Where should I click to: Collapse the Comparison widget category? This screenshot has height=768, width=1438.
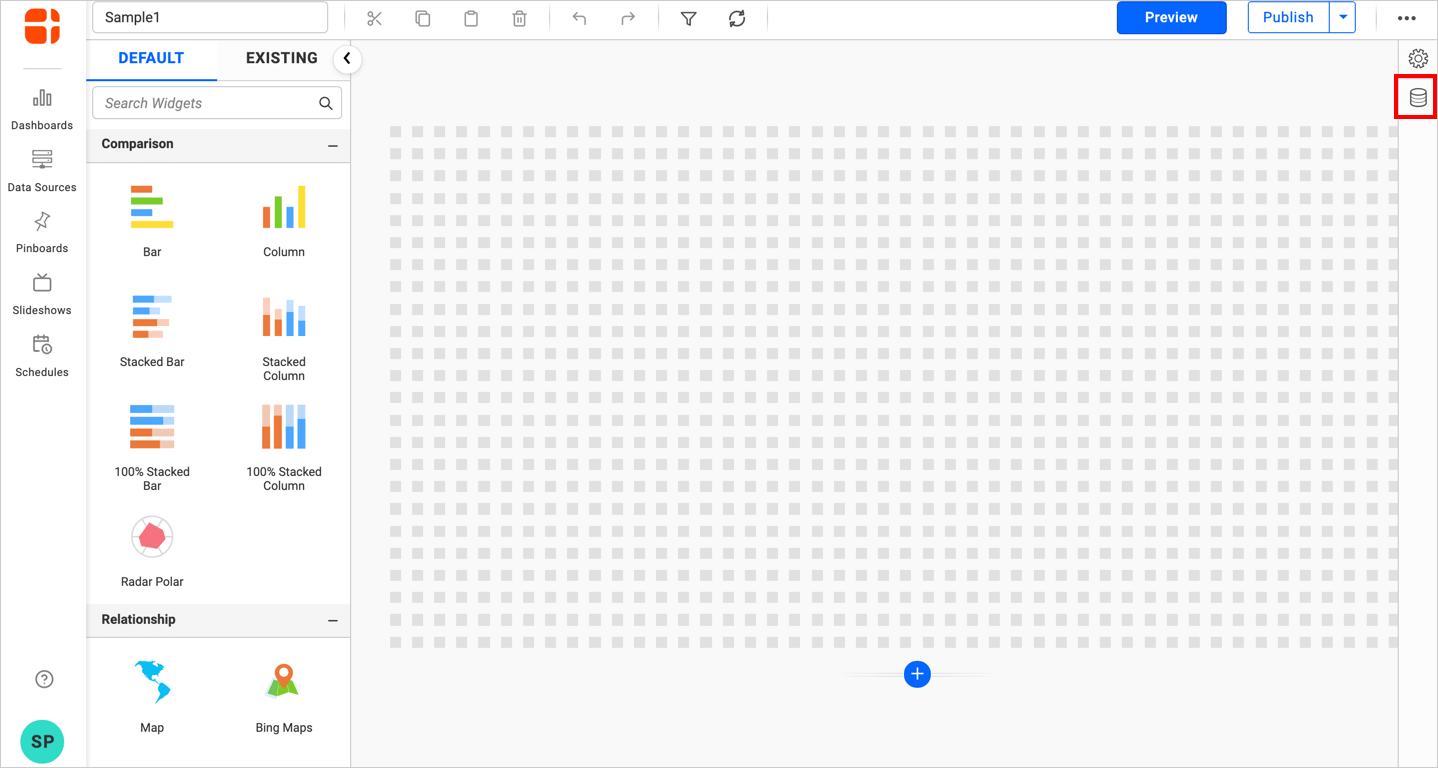pos(333,144)
